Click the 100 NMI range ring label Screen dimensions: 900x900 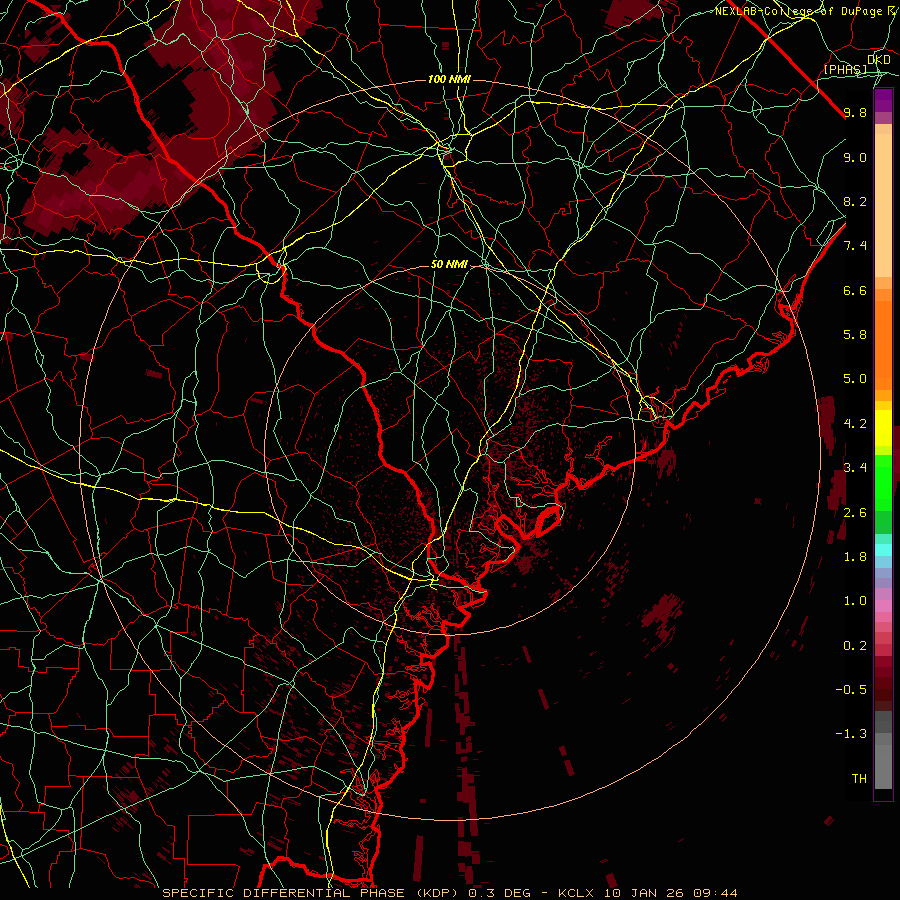pos(449,79)
